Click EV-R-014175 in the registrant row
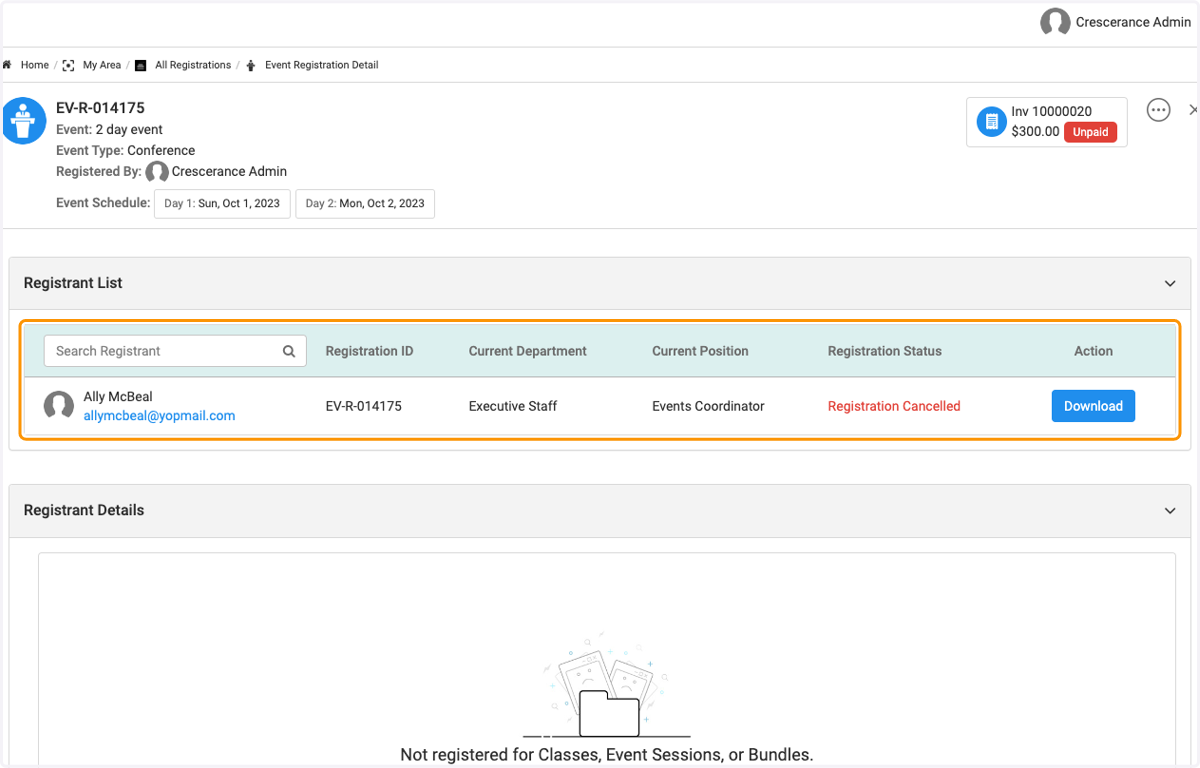Viewport: 1200px width, 768px height. (364, 406)
